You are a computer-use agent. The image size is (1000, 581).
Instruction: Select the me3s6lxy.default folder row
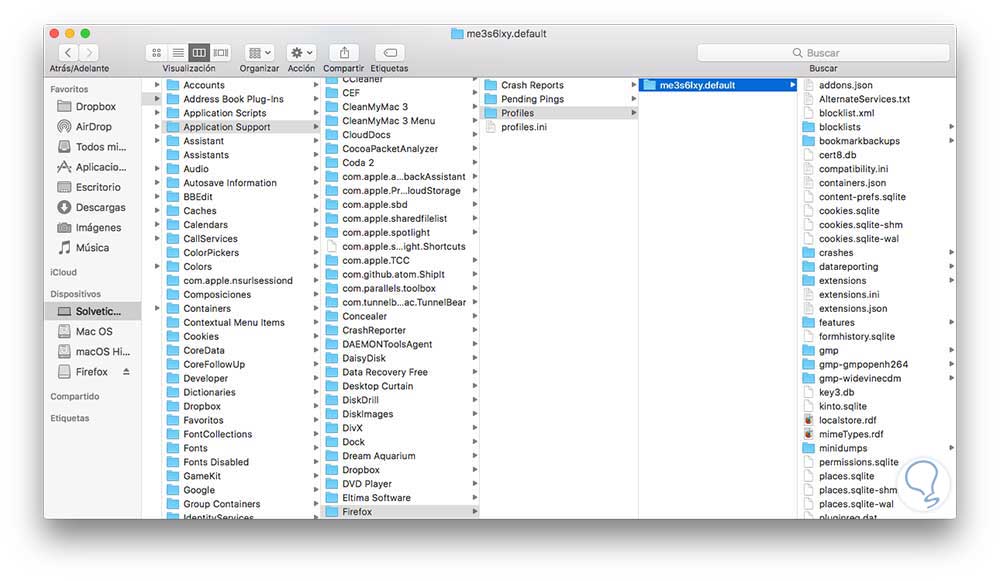pyautogui.click(x=718, y=85)
